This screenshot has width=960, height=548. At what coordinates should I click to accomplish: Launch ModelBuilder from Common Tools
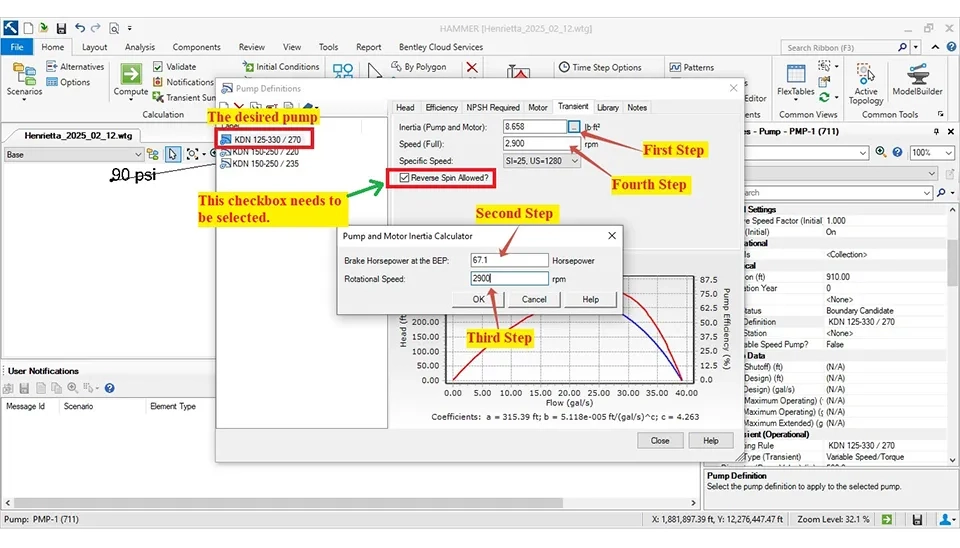coord(917,80)
